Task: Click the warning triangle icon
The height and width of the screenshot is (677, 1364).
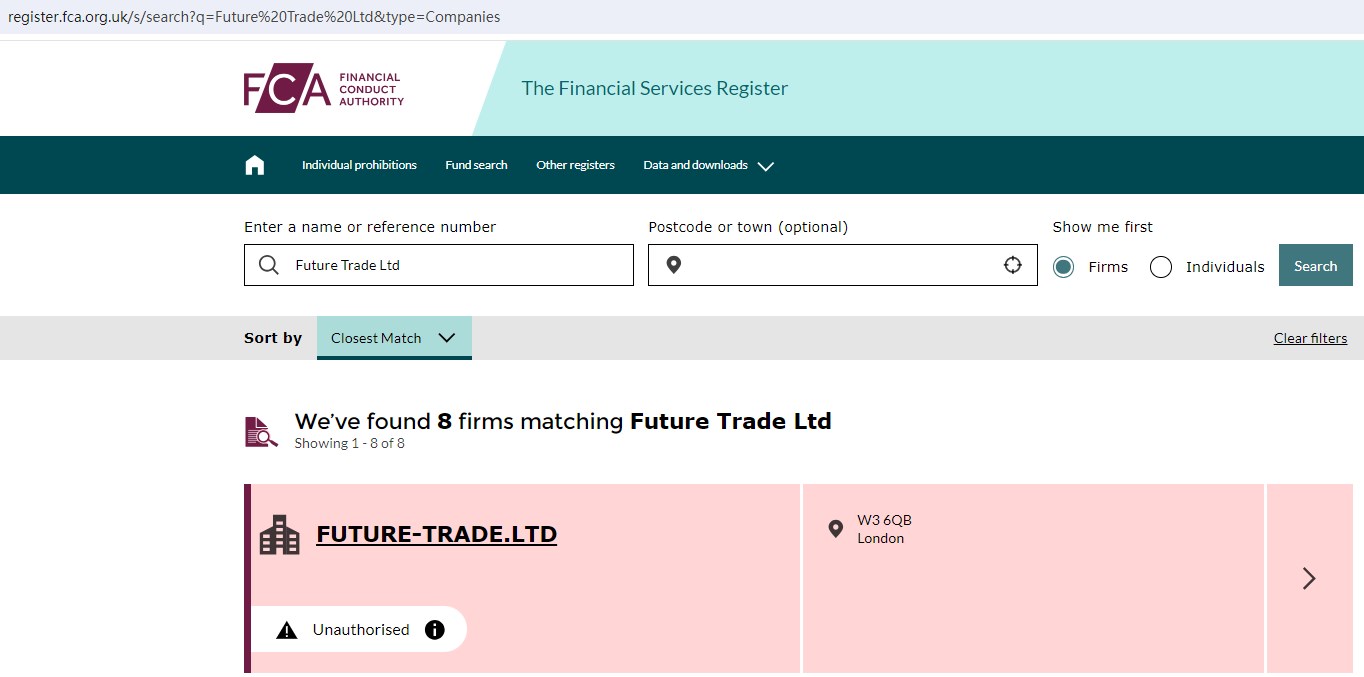Action: [287, 630]
